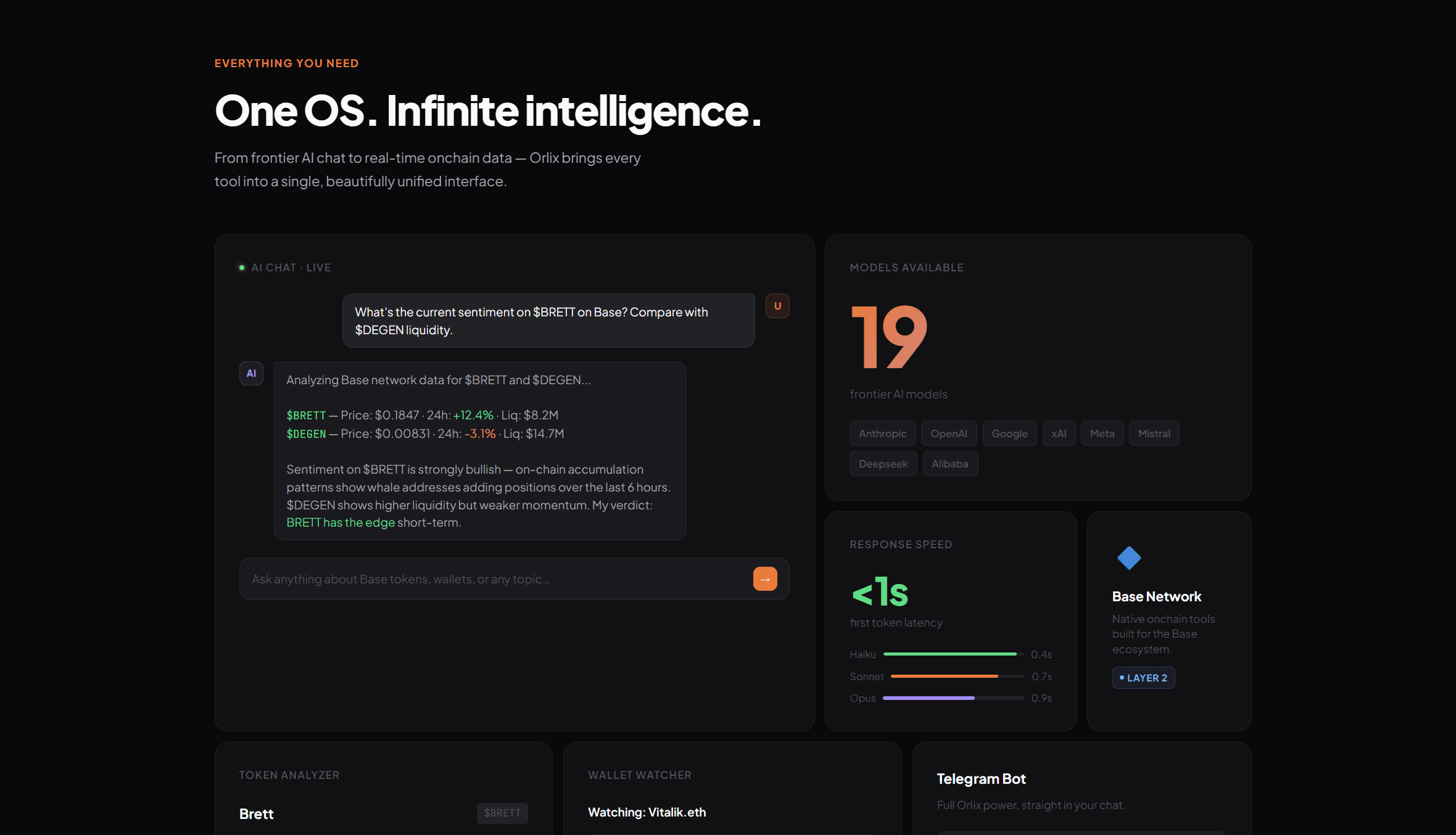The height and width of the screenshot is (835, 1456).
Task: Click the 'EVERYTHING YOU NEED' label
Action: tap(286, 64)
